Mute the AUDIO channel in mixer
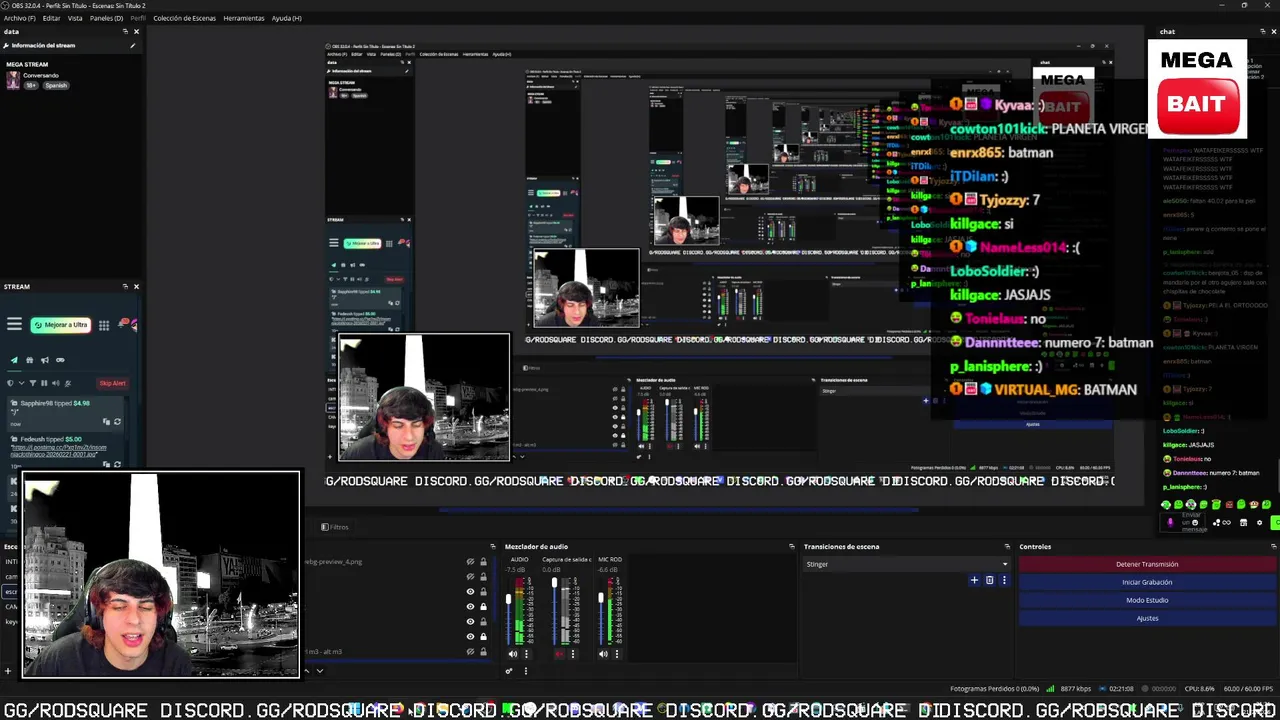Screen dimensions: 1280x720 click(512, 654)
